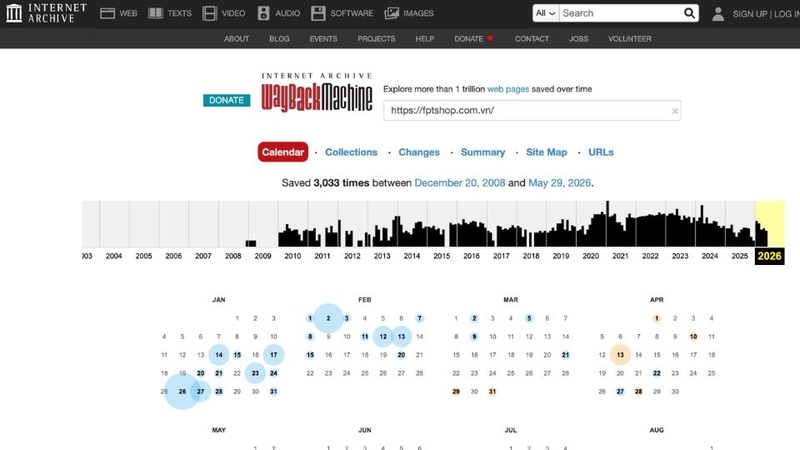Open the Web section icon

[x=107, y=13]
